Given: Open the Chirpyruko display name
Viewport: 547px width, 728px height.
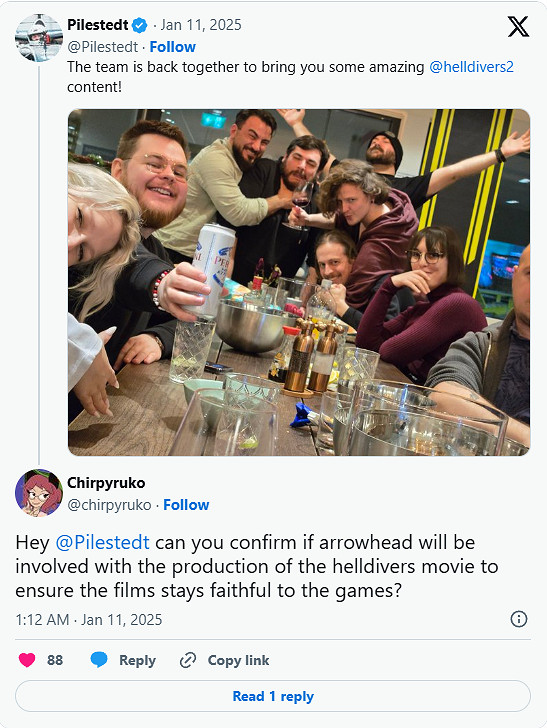Looking at the screenshot, I should (x=106, y=483).
